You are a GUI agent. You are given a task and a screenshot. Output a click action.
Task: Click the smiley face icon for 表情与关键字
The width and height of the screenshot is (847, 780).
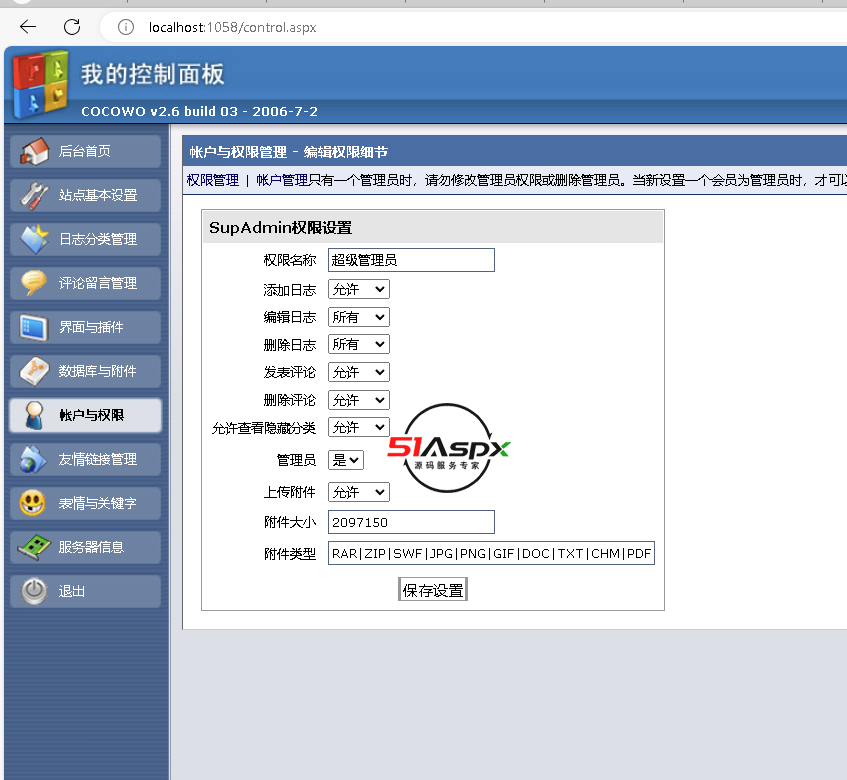34,503
